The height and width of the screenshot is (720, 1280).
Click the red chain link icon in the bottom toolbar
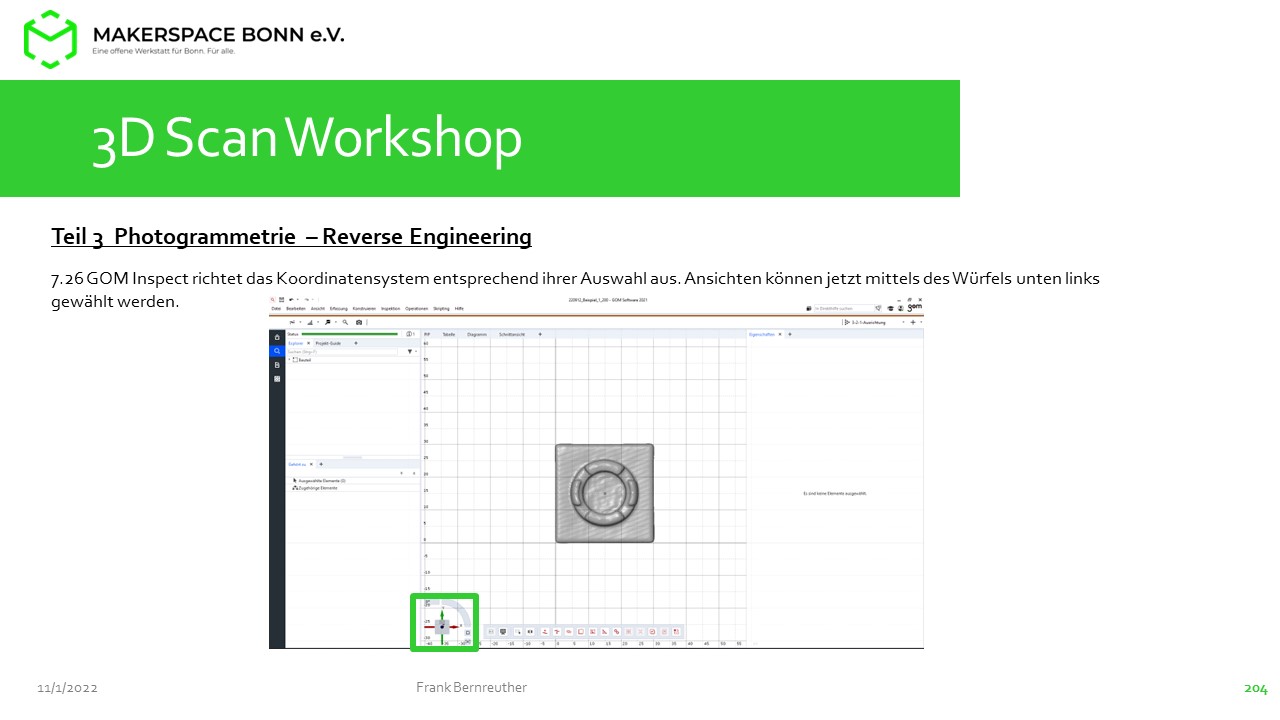616,632
